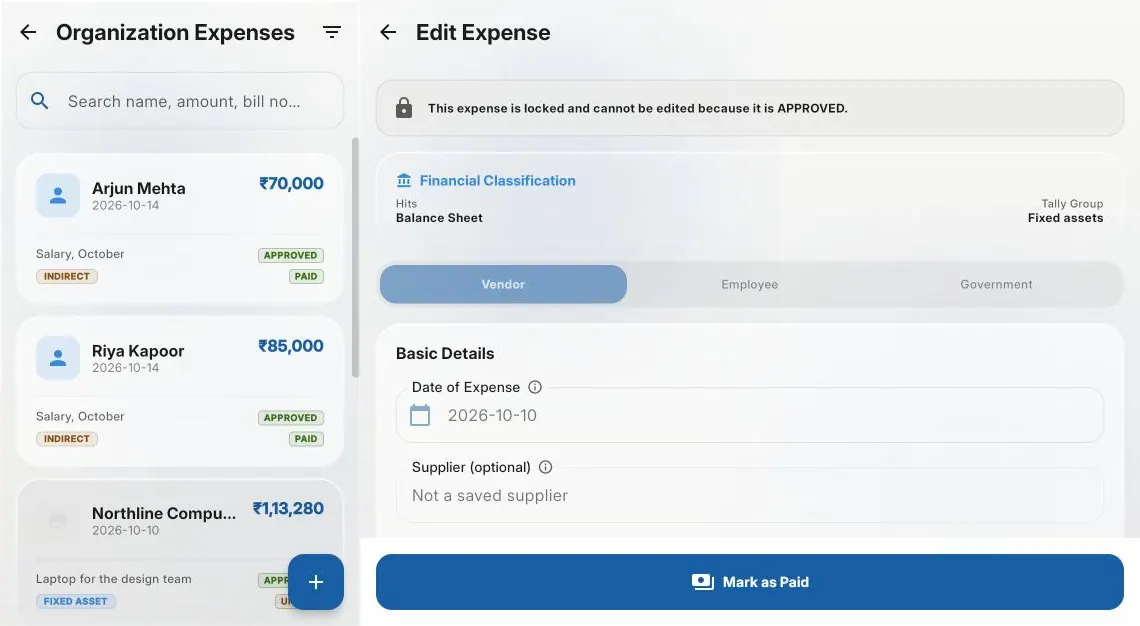The width and height of the screenshot is (1140, 626).
Task: Click the Date of Expense field
Action: pos(750,415)
